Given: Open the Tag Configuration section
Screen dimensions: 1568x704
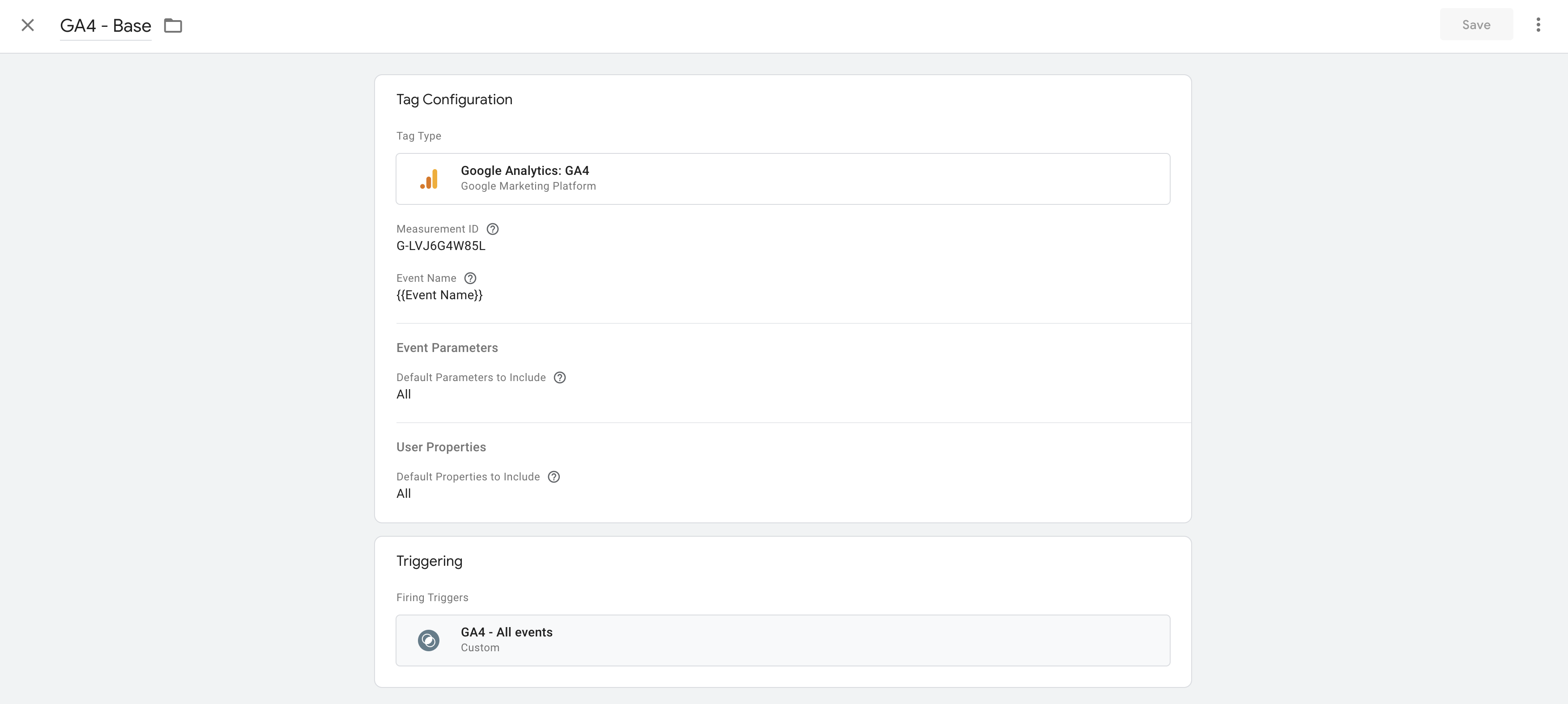Looking at the screenshot, I should [454, 98].
